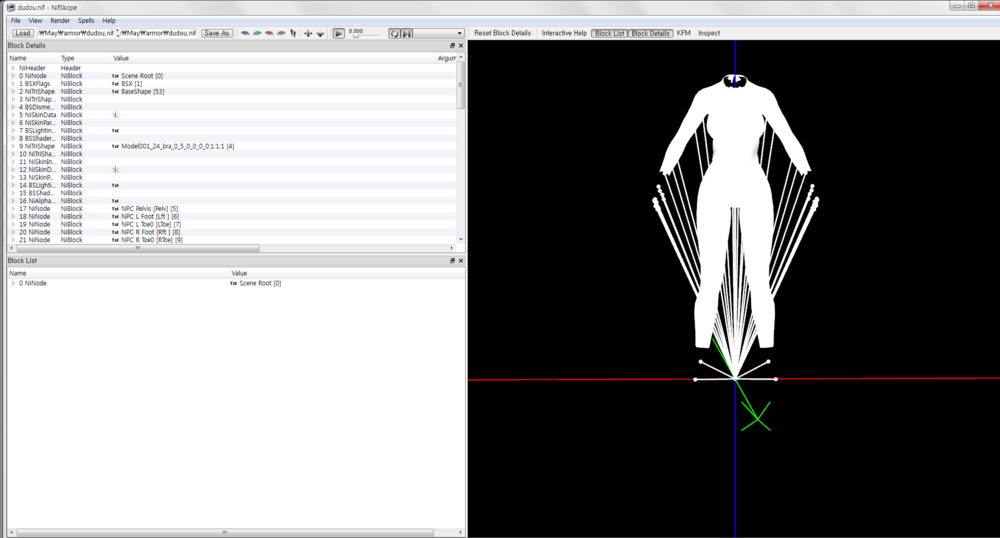The height and width of the screenshot is (538, 1000).
Task: Select the 'NPC Pelvis [Pelv] [5]' value
Action: point(149,208)
